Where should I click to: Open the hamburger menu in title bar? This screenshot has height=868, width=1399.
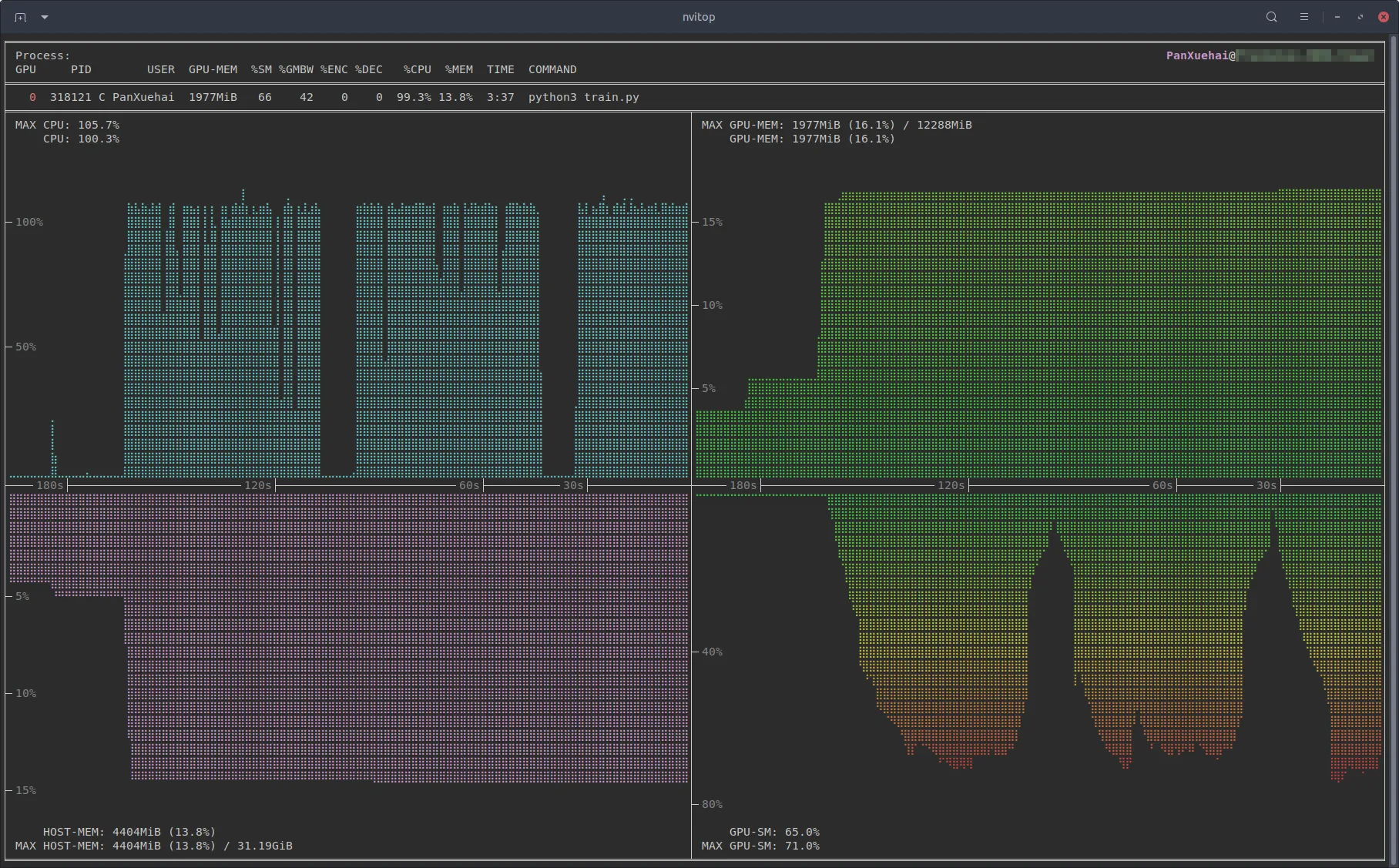pos(1303,17)
